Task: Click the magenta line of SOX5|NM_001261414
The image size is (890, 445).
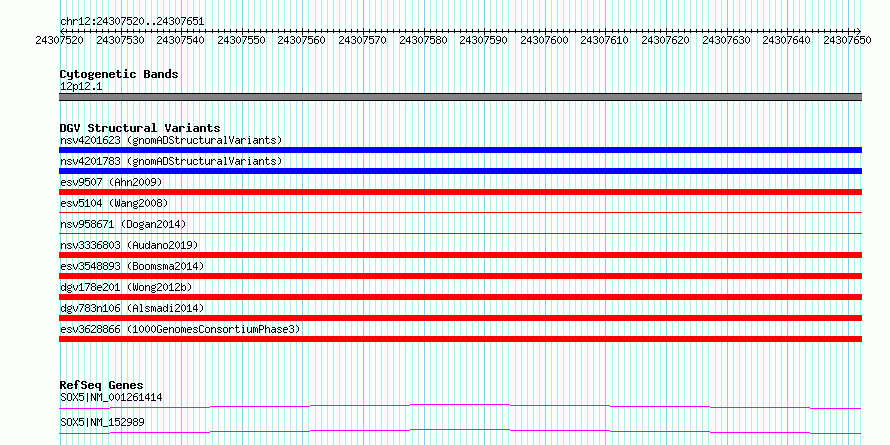Action: [460, 406]
